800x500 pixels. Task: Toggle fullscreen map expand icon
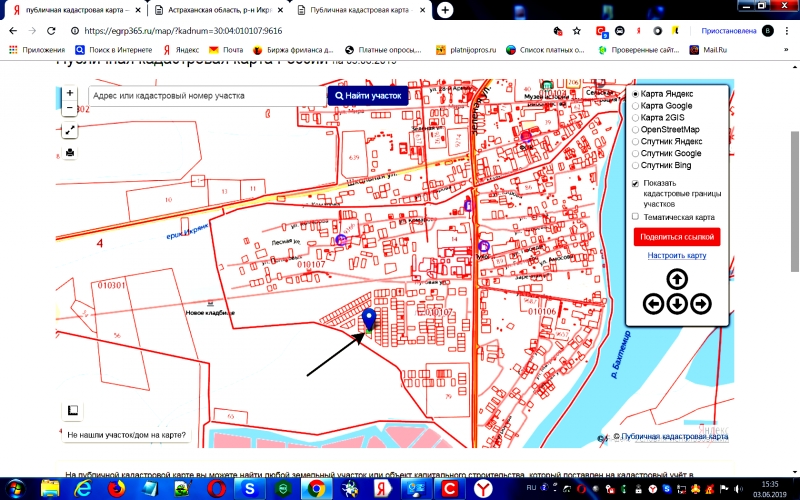70,131
